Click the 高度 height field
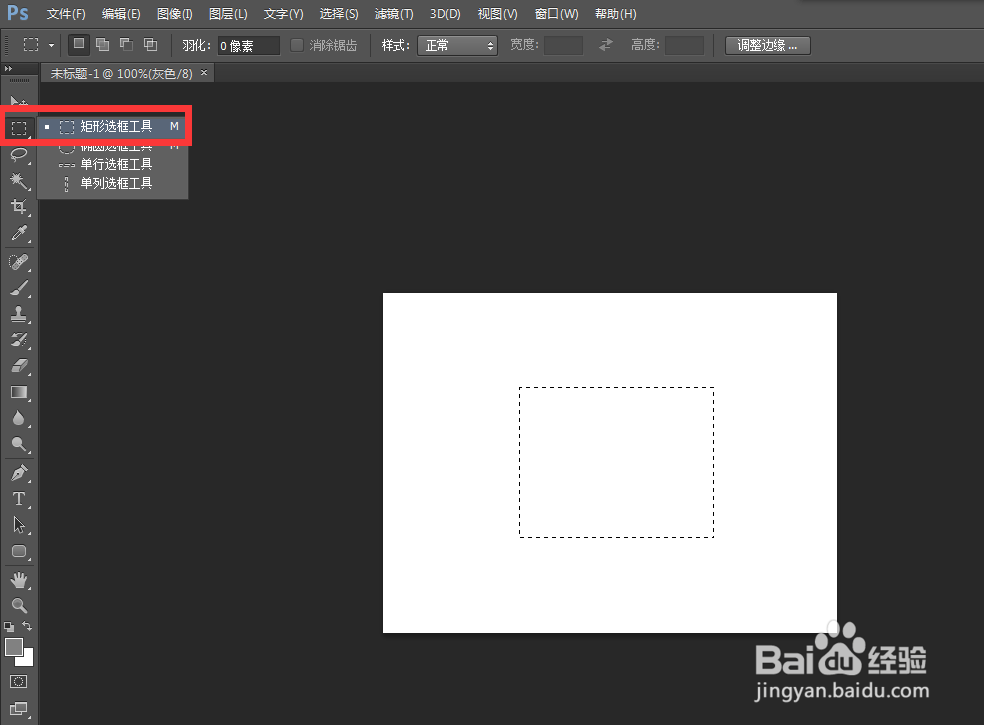 [685, 45]
